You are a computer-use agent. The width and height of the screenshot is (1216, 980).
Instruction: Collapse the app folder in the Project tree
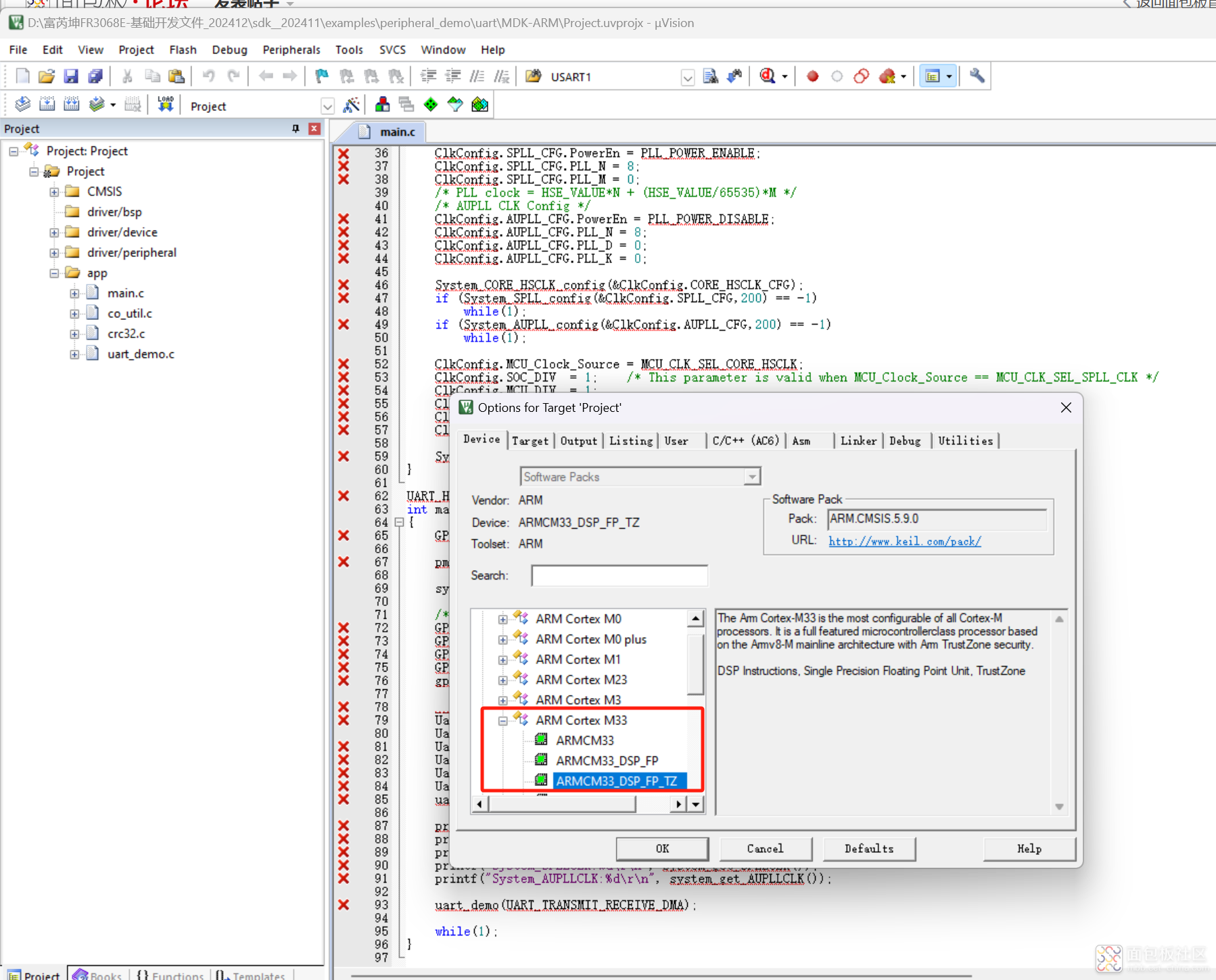click(x=54, y=273)
